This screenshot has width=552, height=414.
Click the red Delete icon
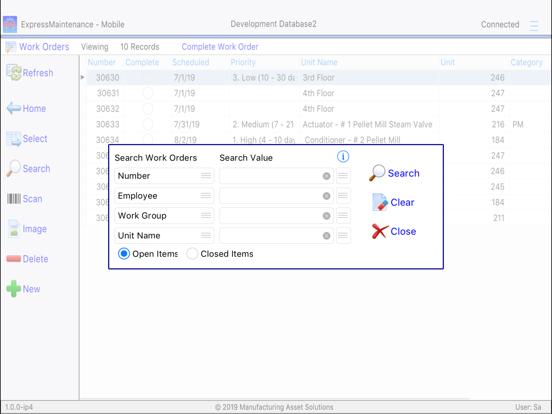[x=14, y=259]
